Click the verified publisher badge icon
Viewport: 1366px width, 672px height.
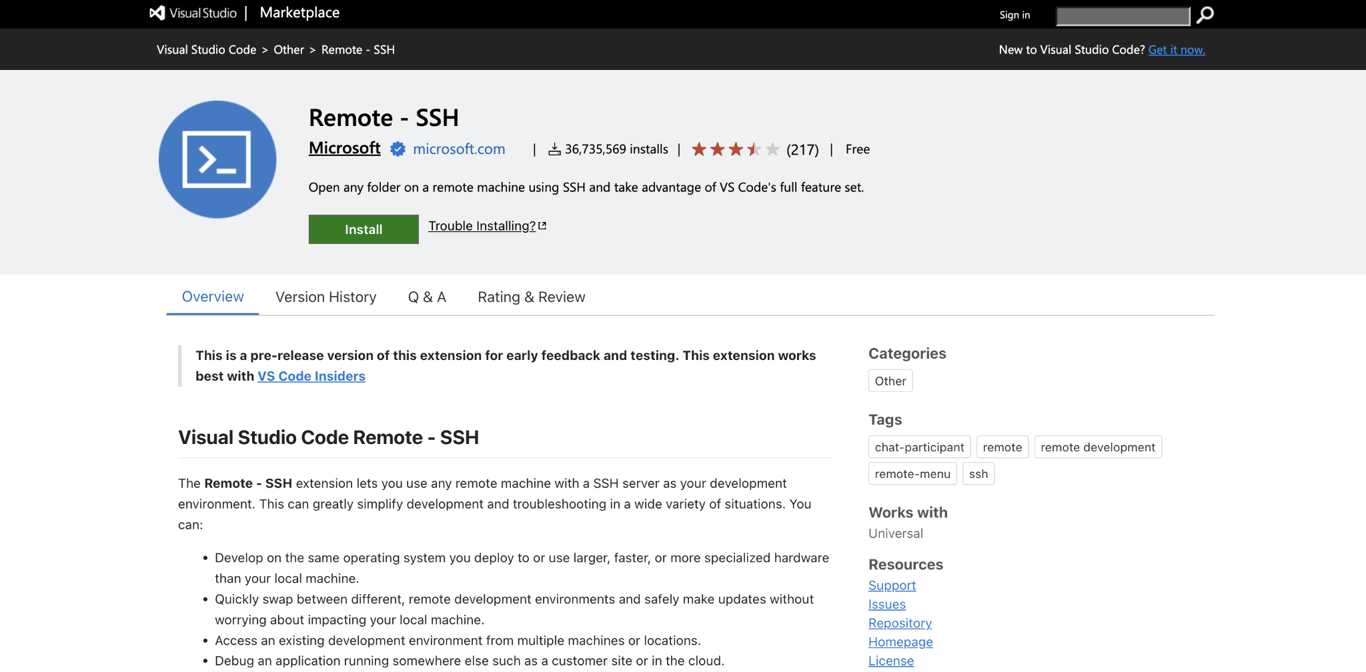pos(398,149)
